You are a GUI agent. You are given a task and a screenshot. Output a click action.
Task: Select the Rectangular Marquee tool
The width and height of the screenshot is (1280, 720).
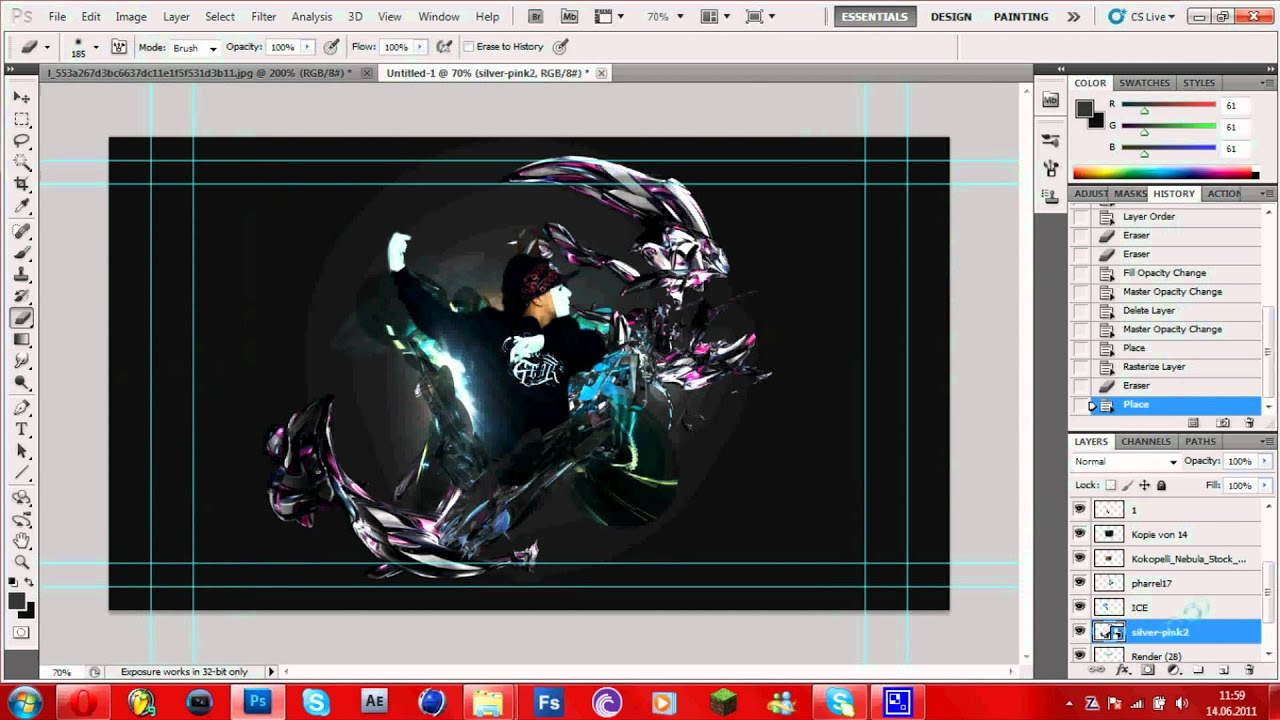[x=22, y=119]
